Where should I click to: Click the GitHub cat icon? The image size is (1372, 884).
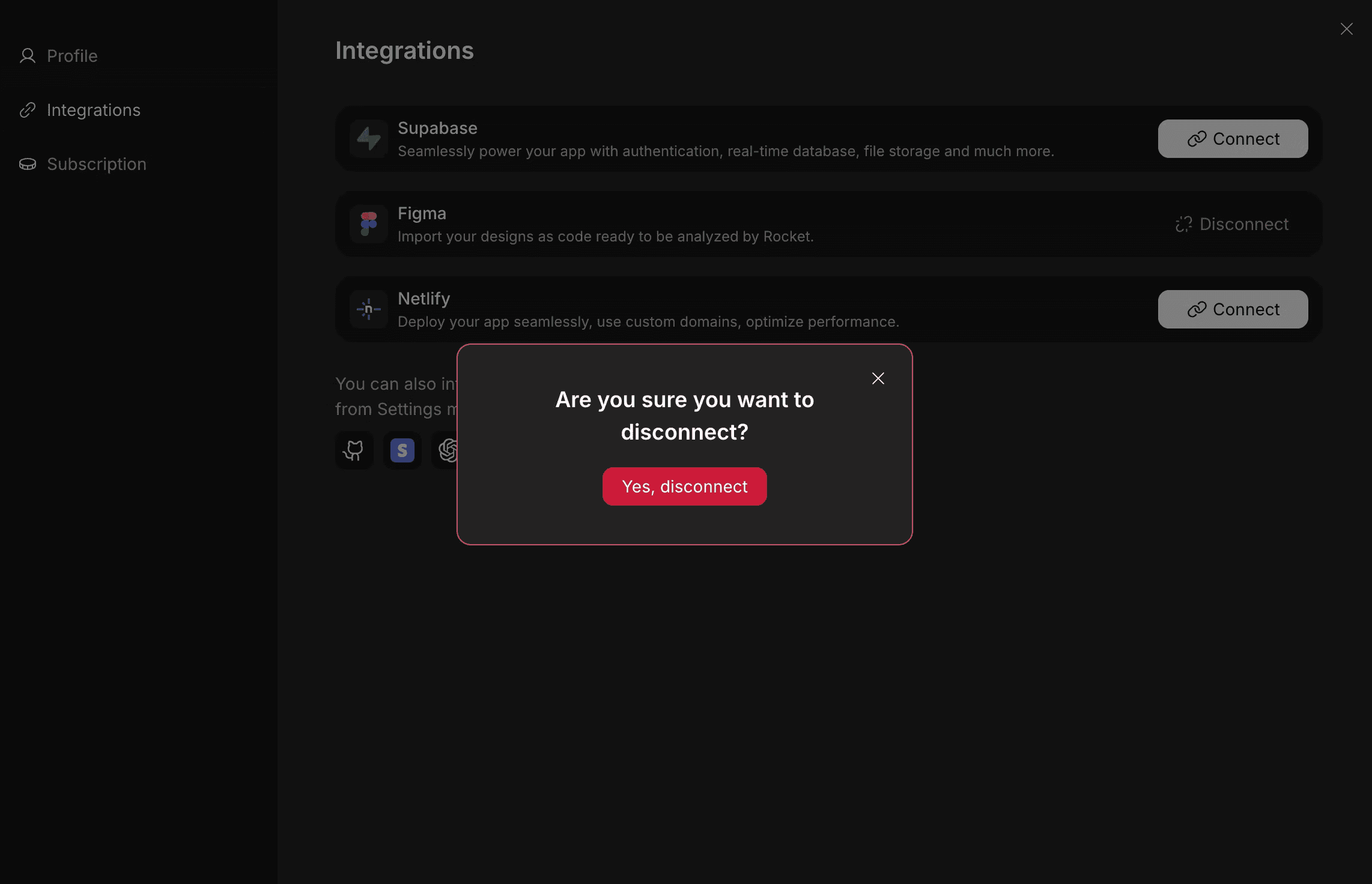tap(354, 450)
